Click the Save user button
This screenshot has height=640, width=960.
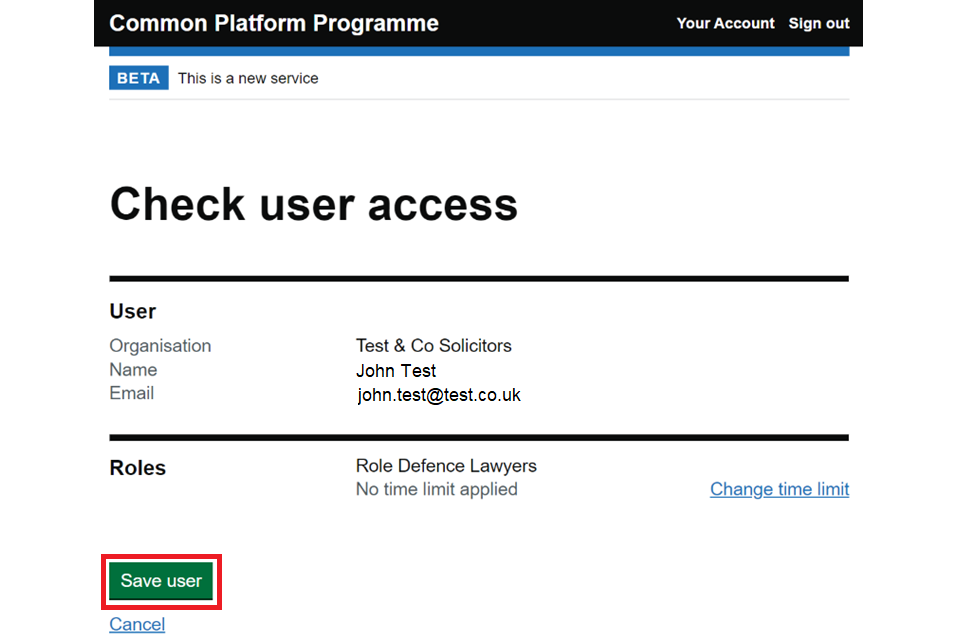click(160, 580)
